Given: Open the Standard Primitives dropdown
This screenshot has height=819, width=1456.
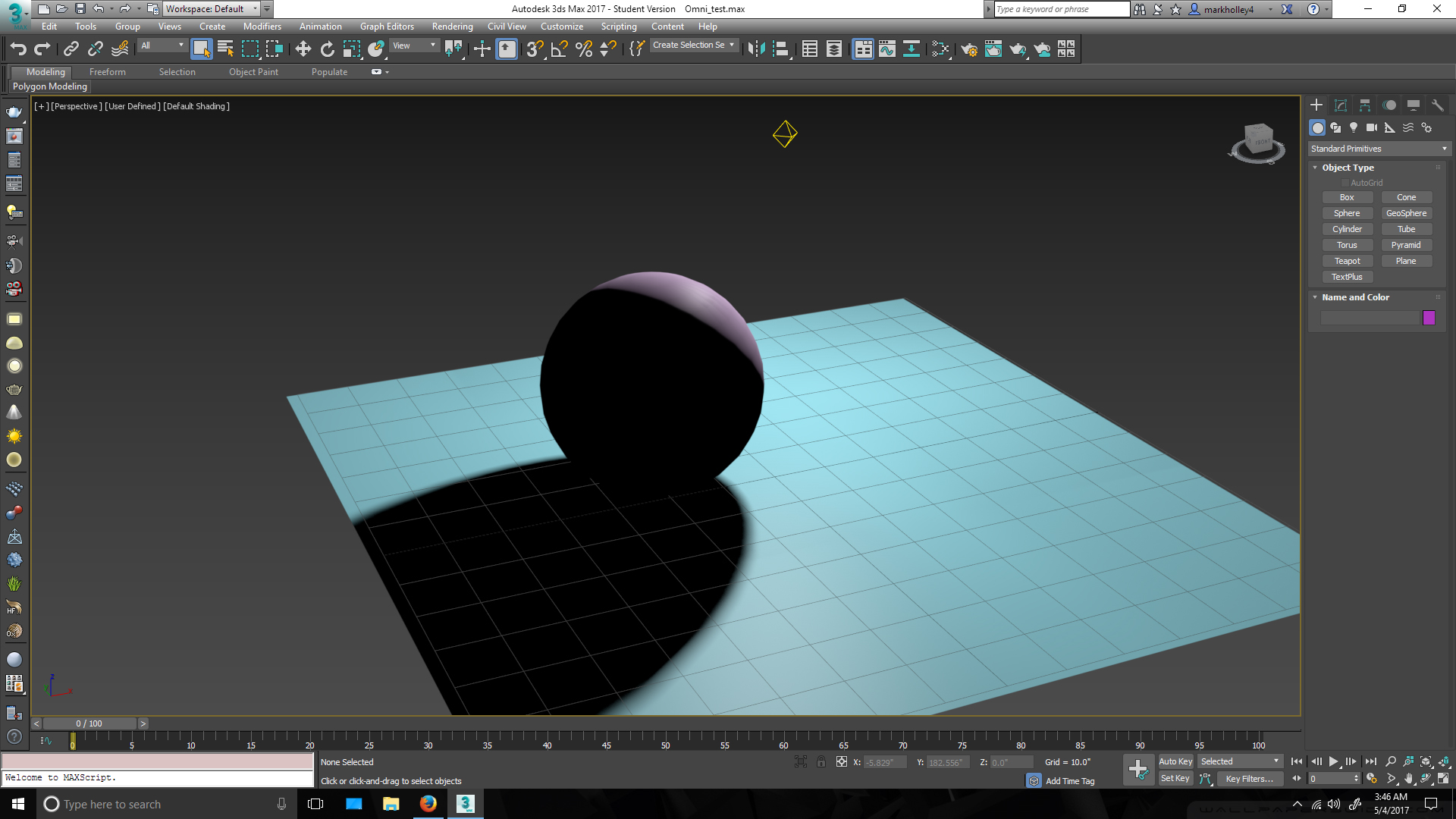Looking at the screenshot, I should 1378,148.
